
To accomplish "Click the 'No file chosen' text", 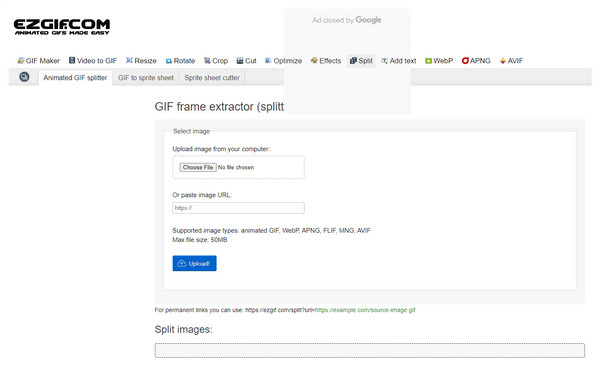I will tap(236, 167).
